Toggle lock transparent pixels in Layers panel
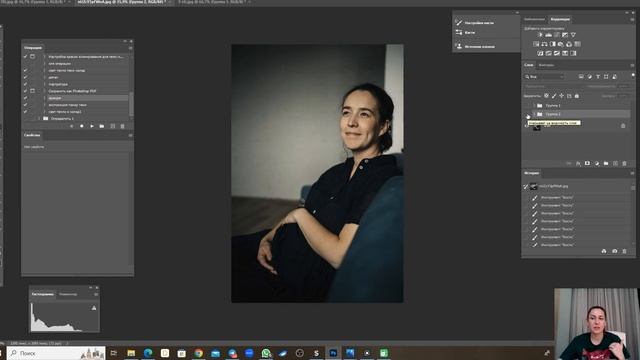The image size is (640, 360). tap(547, 96)
